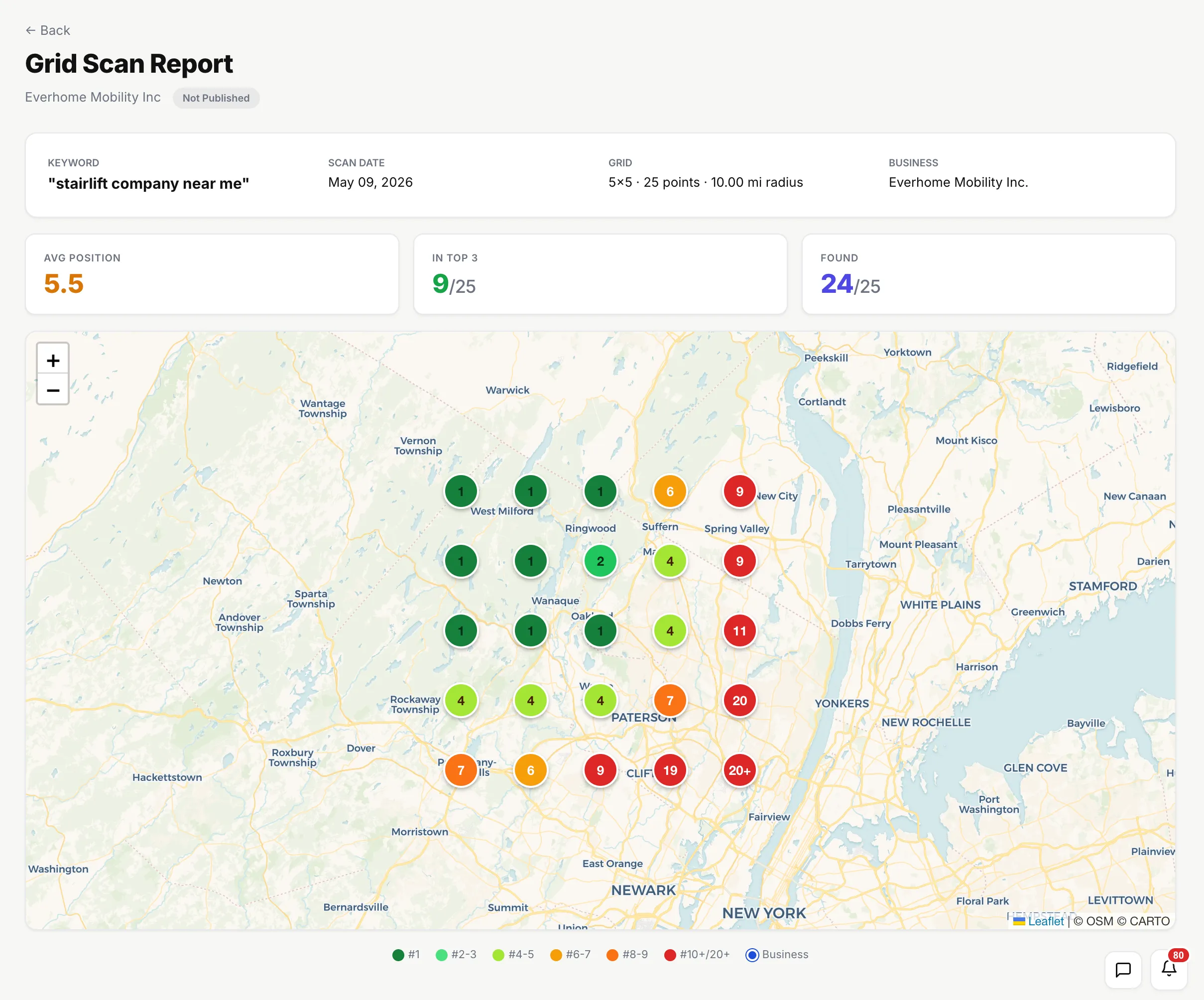Click the #2-3 green legend swatch

click(x=442, y=955)
